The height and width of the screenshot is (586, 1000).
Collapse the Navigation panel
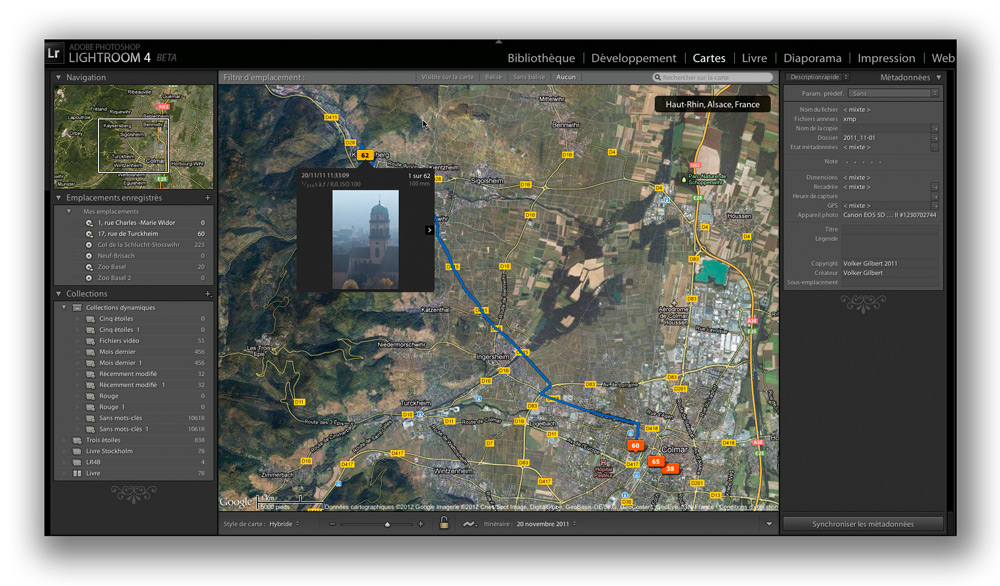(x=59, y=77)
